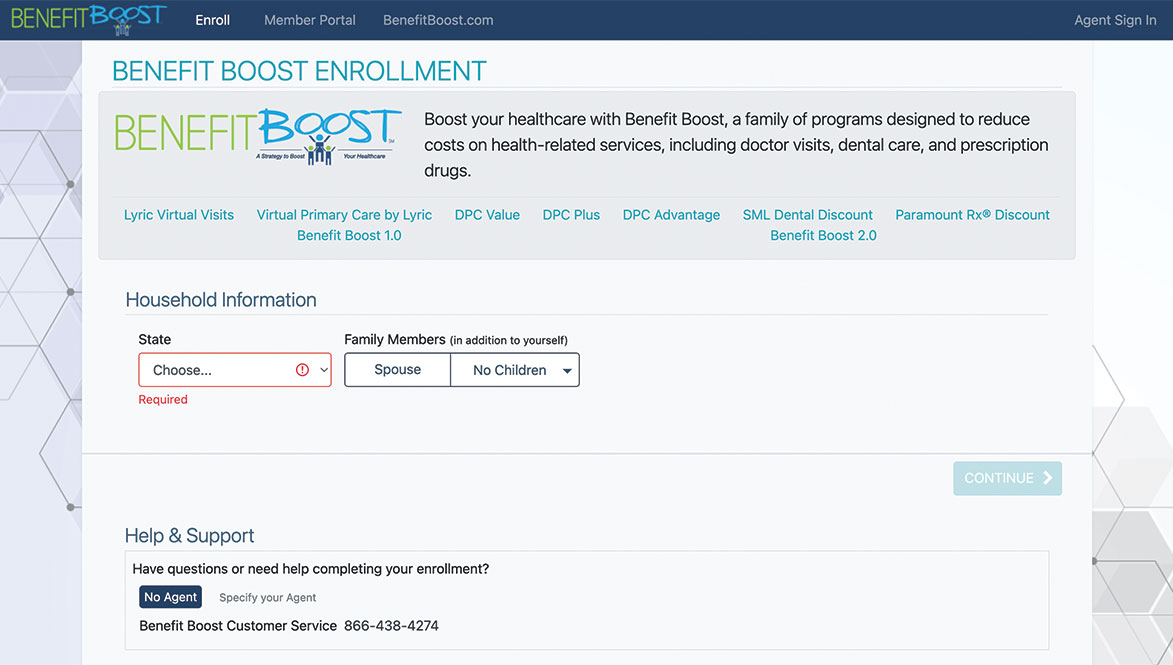Open the Paramount Rx Discount link
Image resolution: width=1173 pixels, height=665 pixels.
[971, 214]
